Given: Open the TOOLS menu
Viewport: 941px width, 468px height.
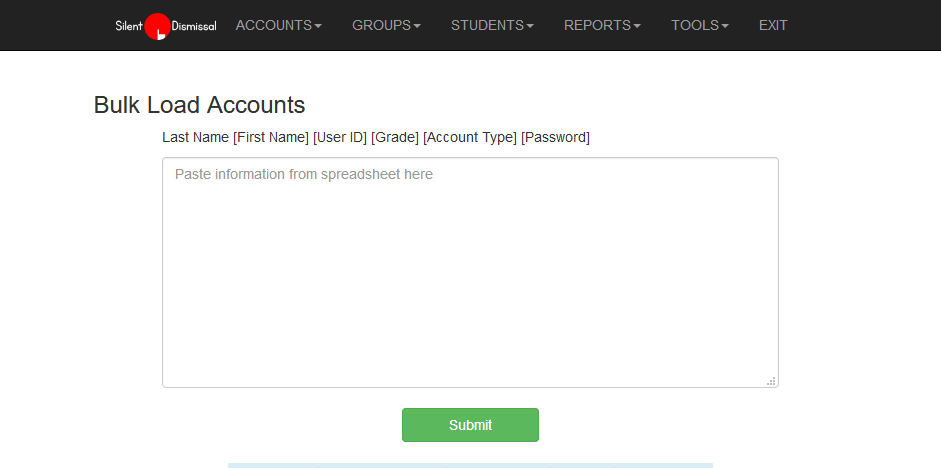Looking at the screenshot, I should point(695,25).
